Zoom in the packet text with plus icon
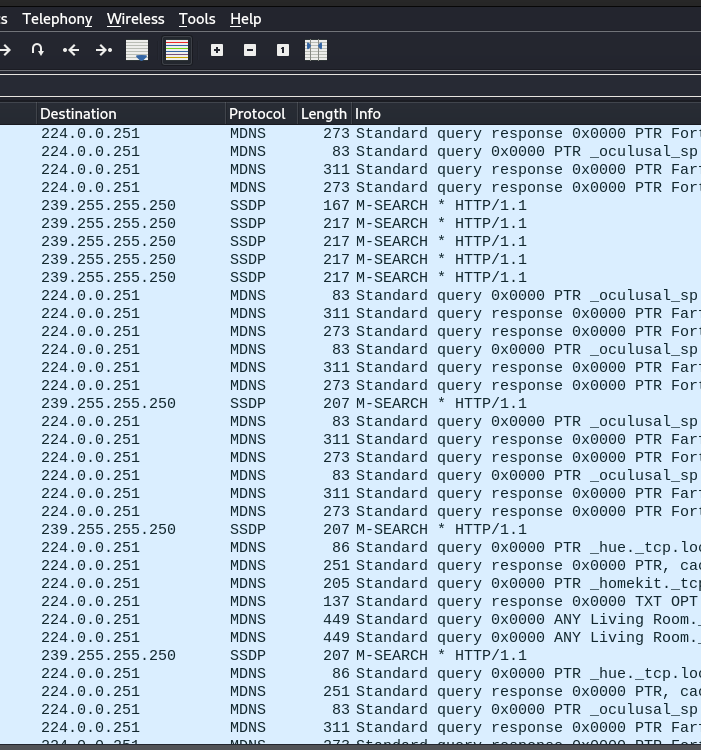 pyautogui.click(x=217, y=50)
